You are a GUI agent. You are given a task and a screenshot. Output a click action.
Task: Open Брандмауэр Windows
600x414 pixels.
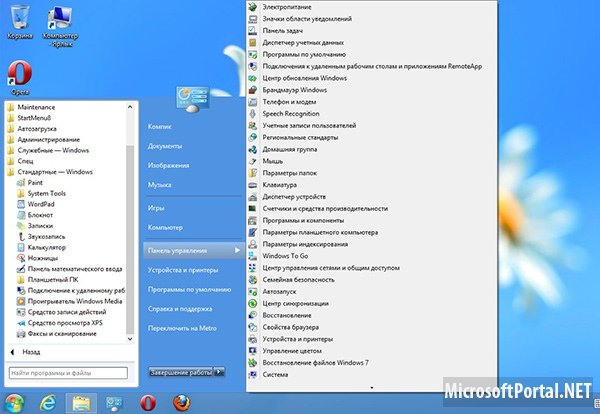[x=287, y=90]
